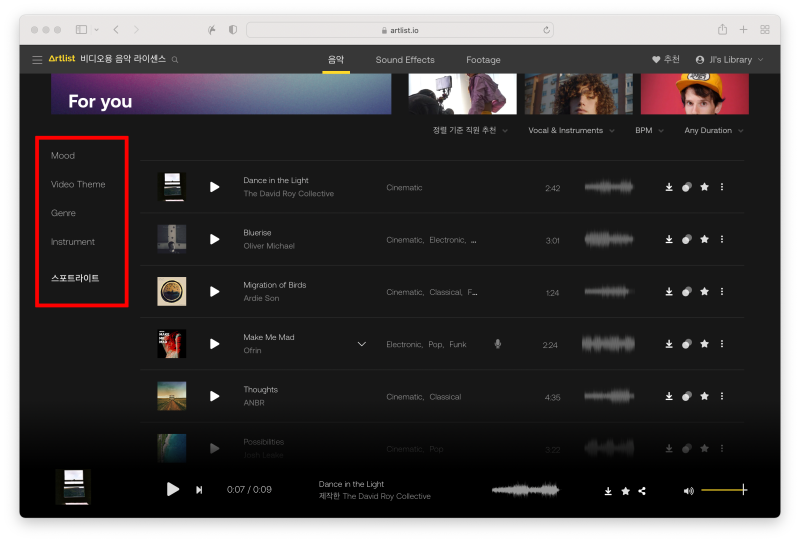Select the Instrument filter category
Viewport: 800px width, 542px height.
pos(73,242)
